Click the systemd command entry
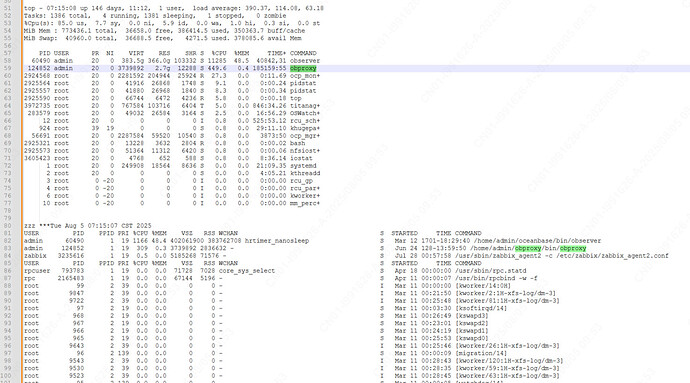The image size is (690, 383). [303, 166]
